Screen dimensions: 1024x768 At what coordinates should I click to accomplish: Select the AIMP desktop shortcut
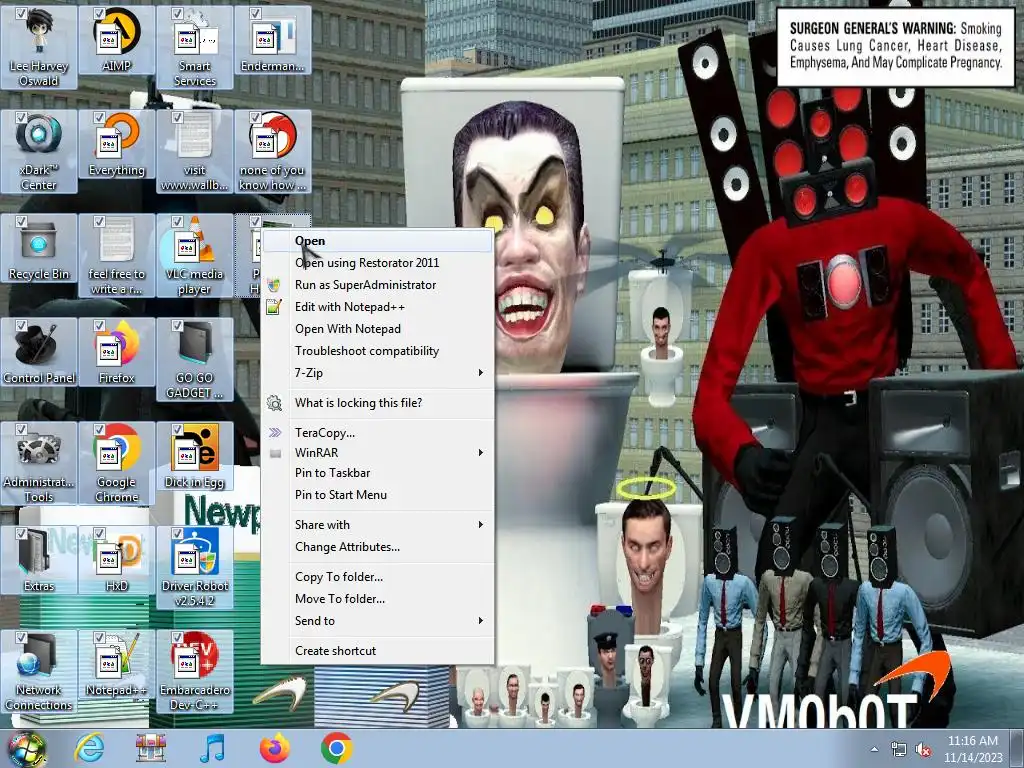(117, 40)
